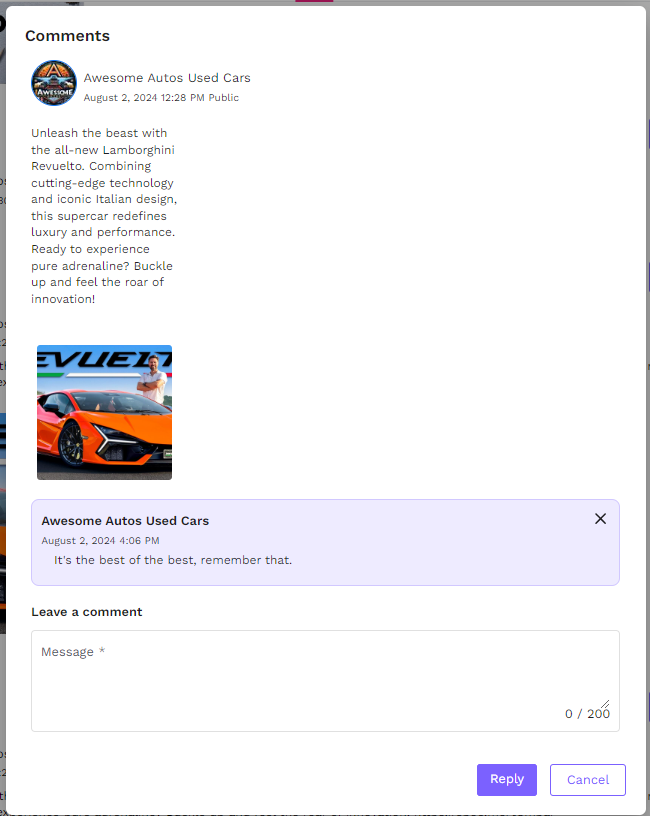Image resolution: width=650 pixels, height=816 pixels.
Task: Click the 'Leave a comment' label
Action: pos(87,612)
